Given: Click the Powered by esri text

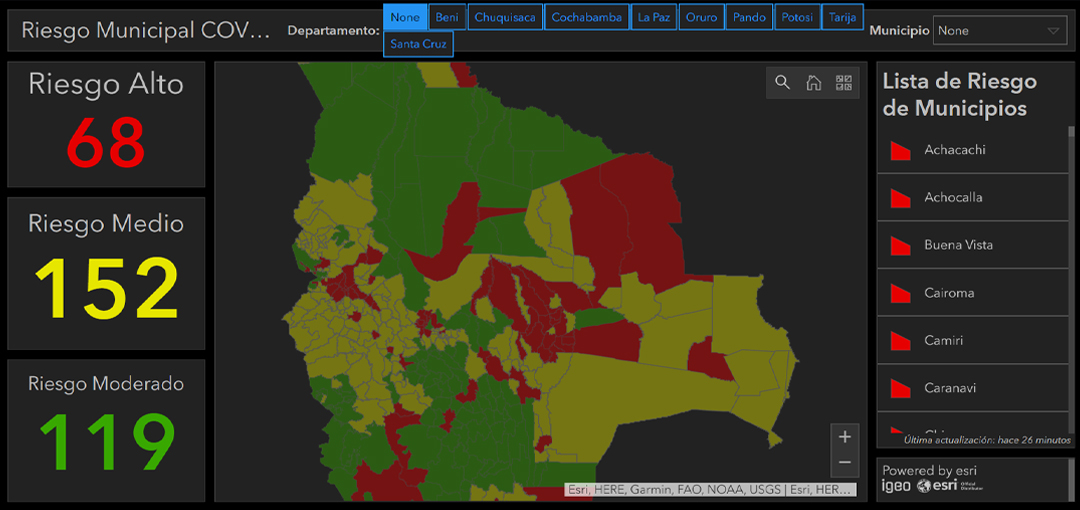Looking at the screenshot, I should click(x=930, y=471).
